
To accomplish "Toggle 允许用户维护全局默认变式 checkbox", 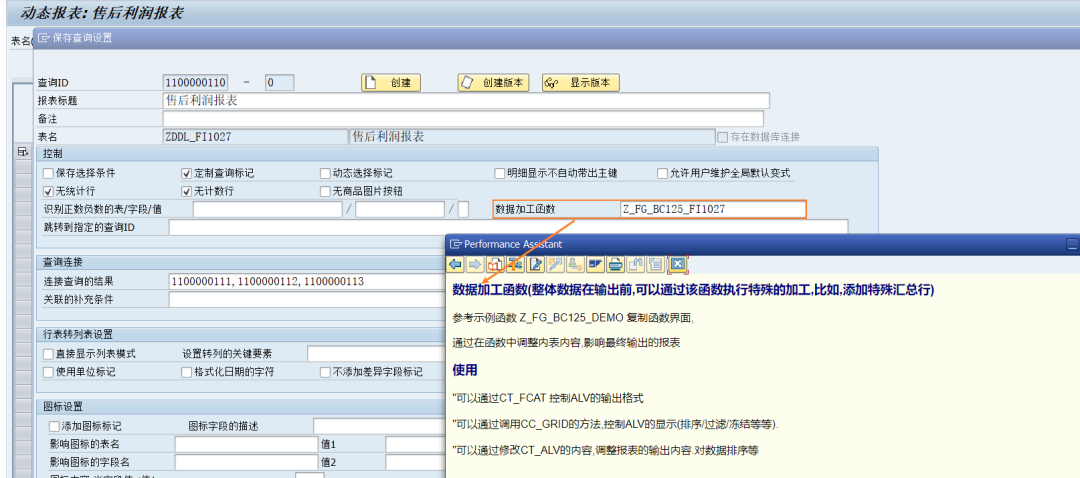I will (x=663, y=174).
